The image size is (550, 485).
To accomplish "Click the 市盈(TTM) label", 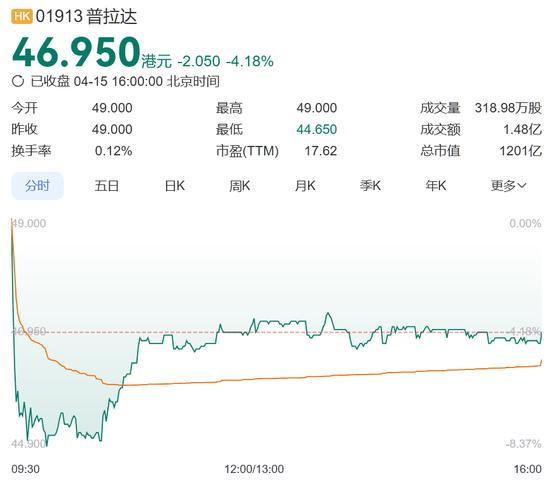I will (247, 151).
